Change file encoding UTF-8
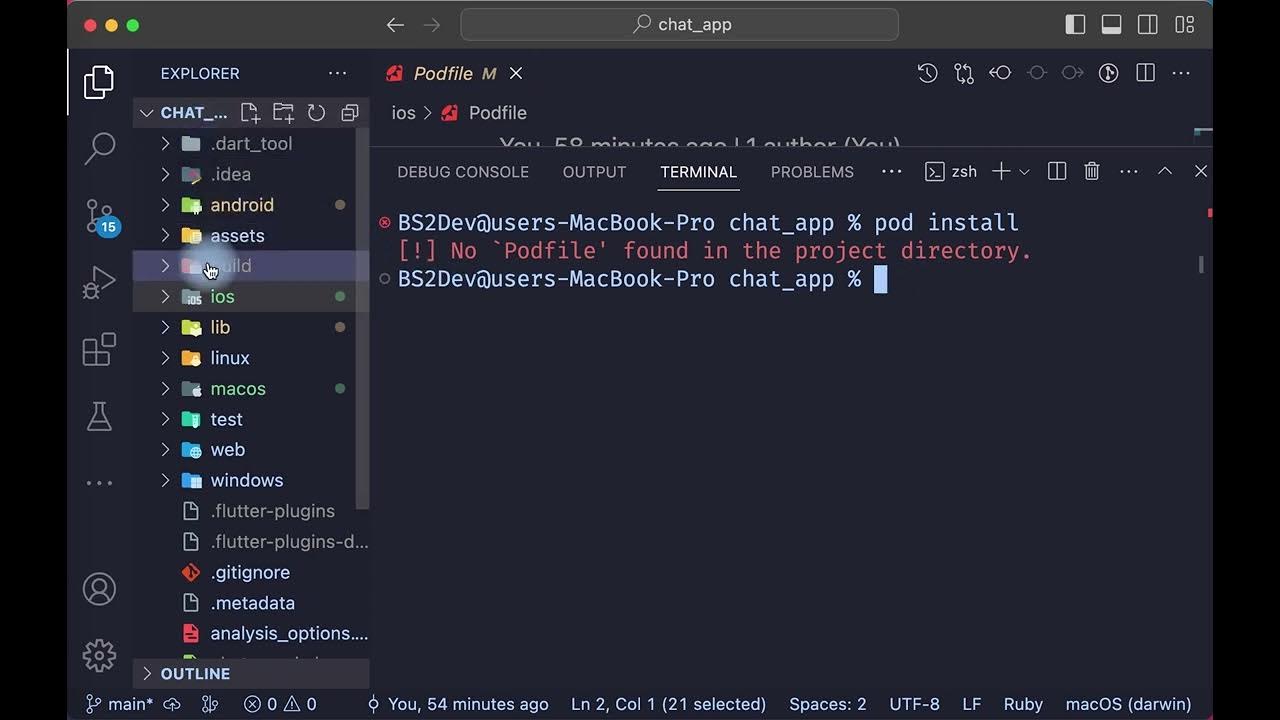 point(914,704)
